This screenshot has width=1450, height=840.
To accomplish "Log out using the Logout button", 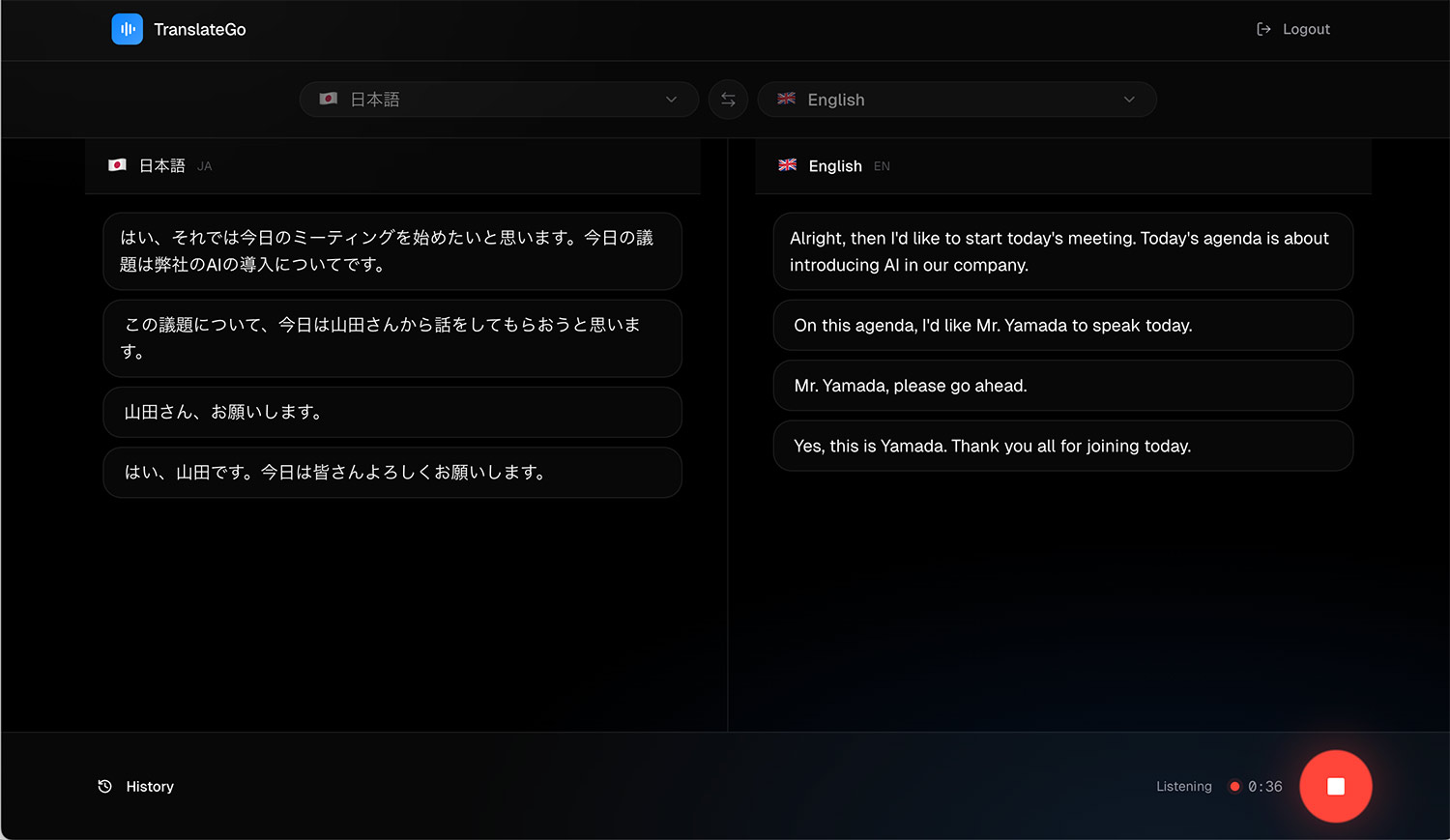I will (1293, 29).
